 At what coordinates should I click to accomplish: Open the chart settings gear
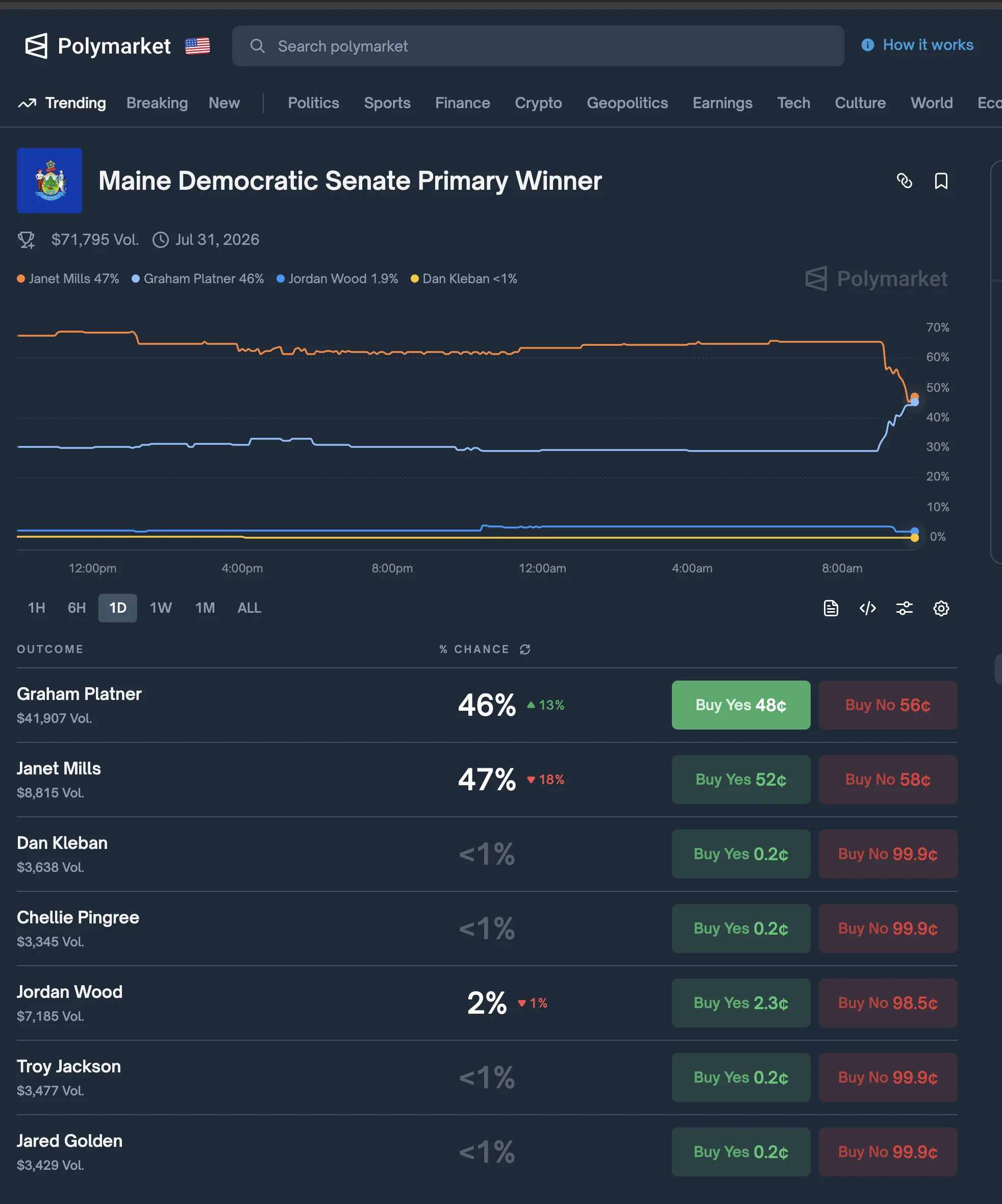point(941,608)
